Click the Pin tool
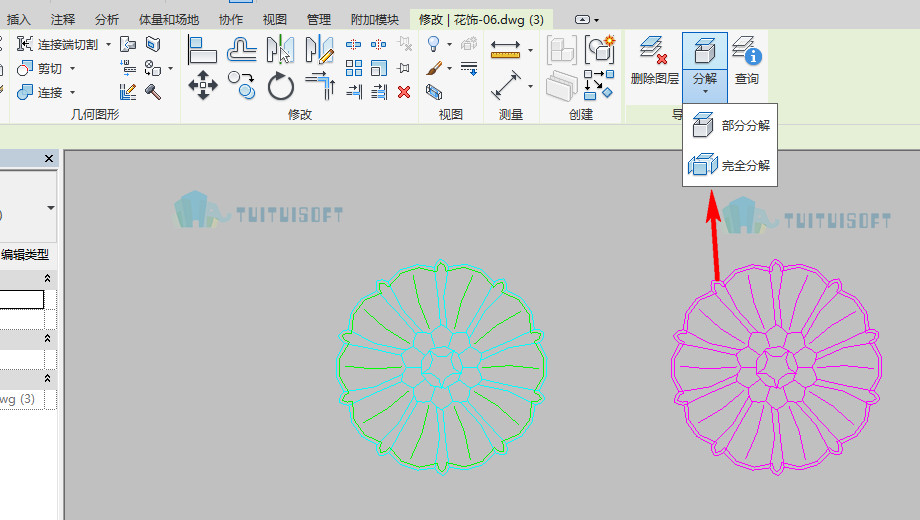 404,68
